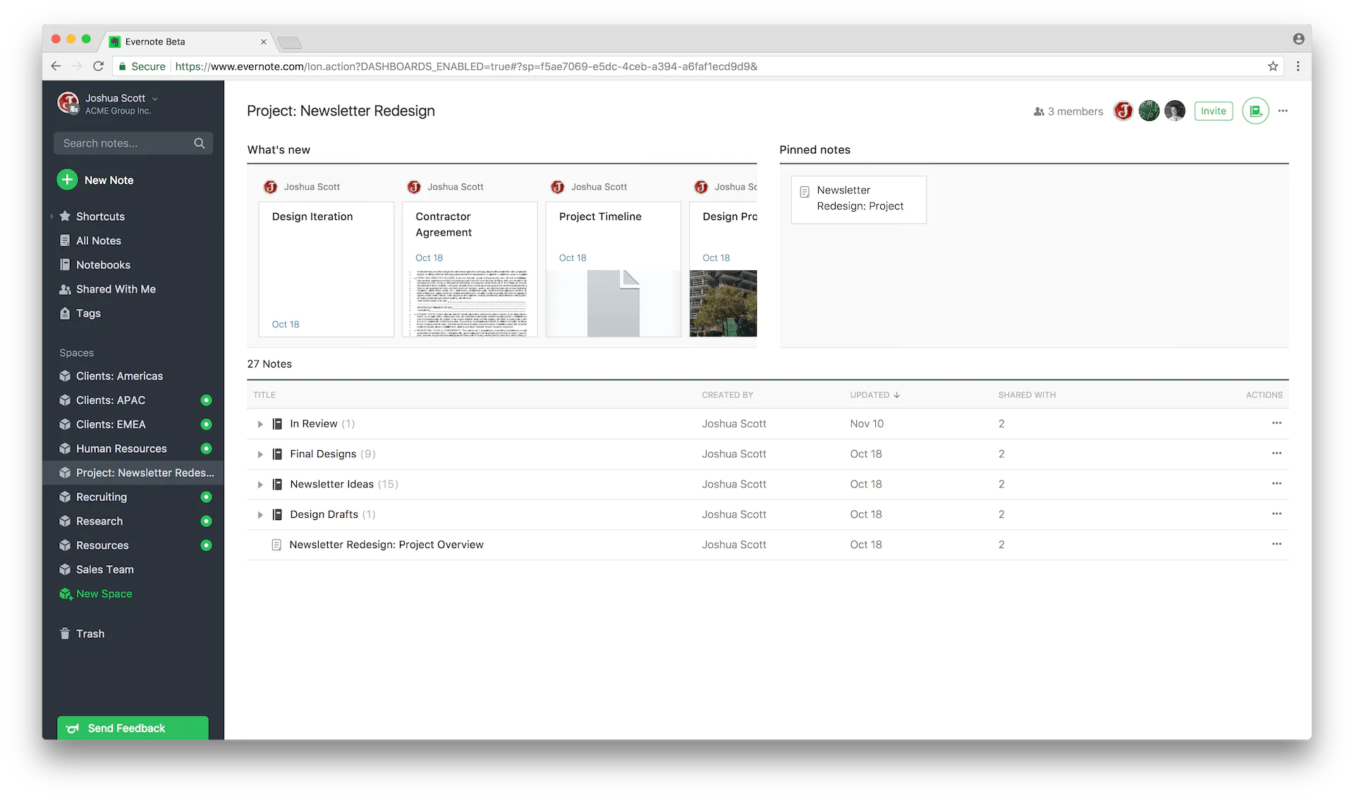The width and height of the screenshot is (1354, 800).
Task: Open Joshua Scott account dropdown
Action: [x=155, y=98]
